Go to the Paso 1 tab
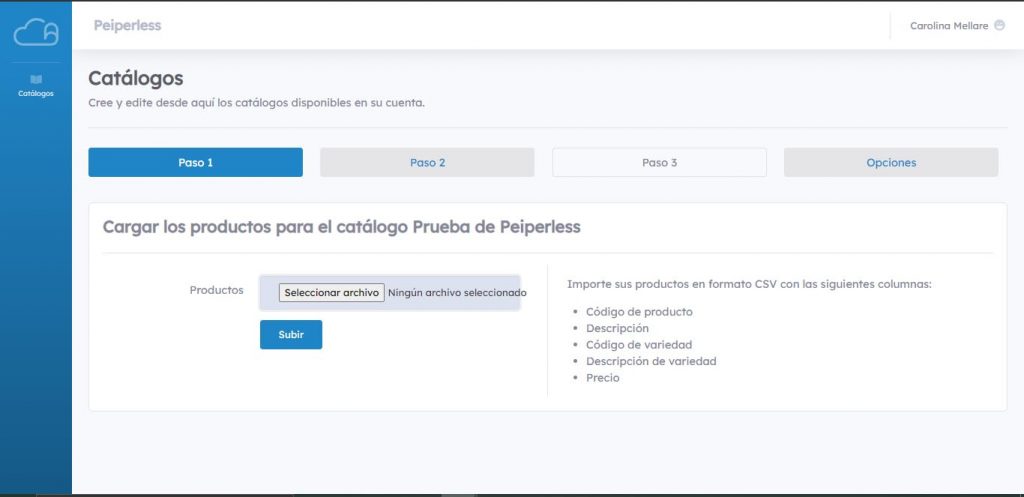 coord(195,162)
